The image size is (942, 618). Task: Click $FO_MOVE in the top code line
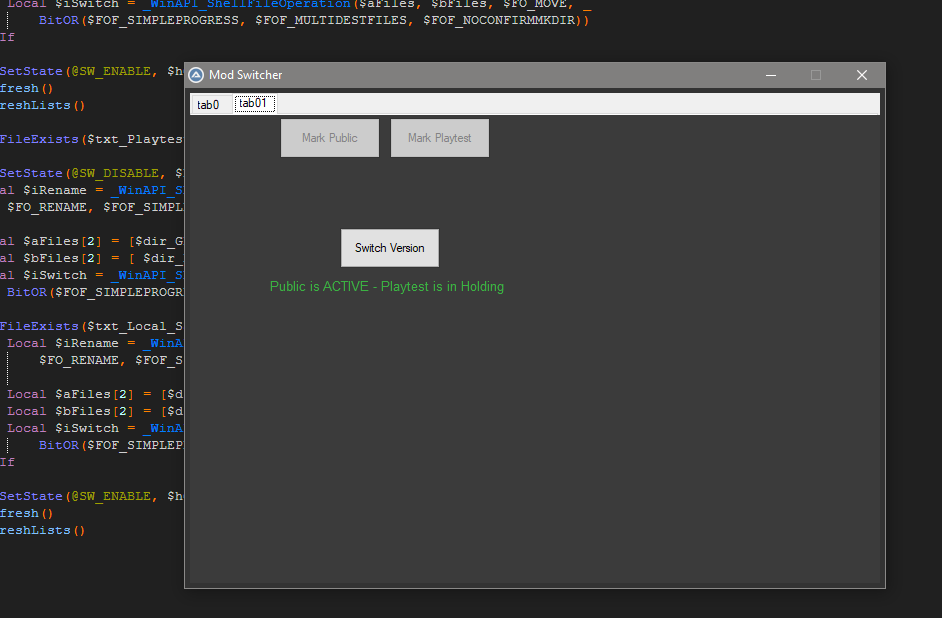point(535,4)
